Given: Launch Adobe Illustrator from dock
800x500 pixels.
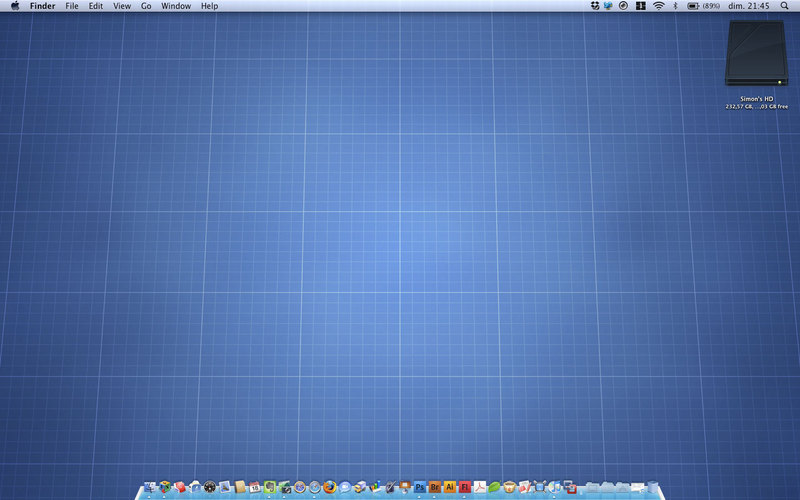Looking at the screenshot, I should pyautogui.click(x=450, y=487).
